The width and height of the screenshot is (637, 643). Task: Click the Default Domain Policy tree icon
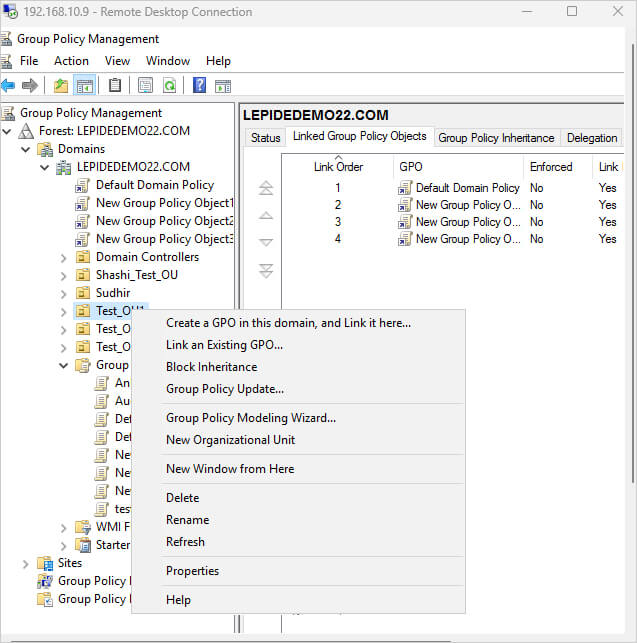click(82, 185)
